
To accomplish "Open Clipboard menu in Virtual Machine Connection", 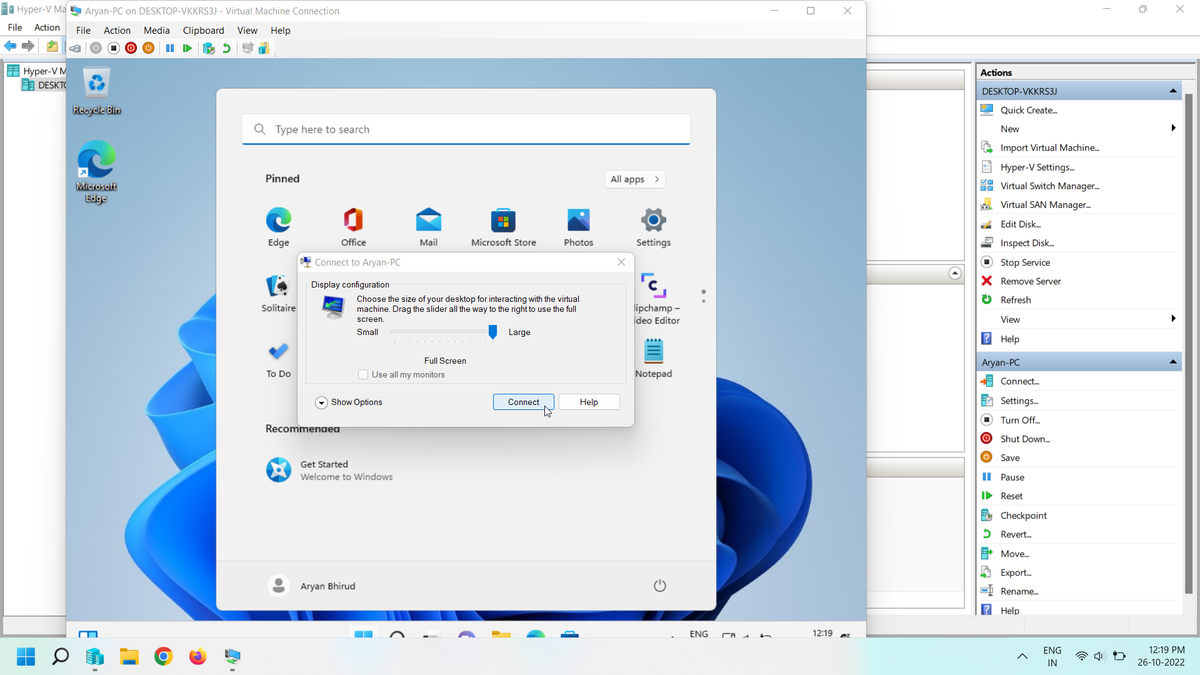I will 203,30.
